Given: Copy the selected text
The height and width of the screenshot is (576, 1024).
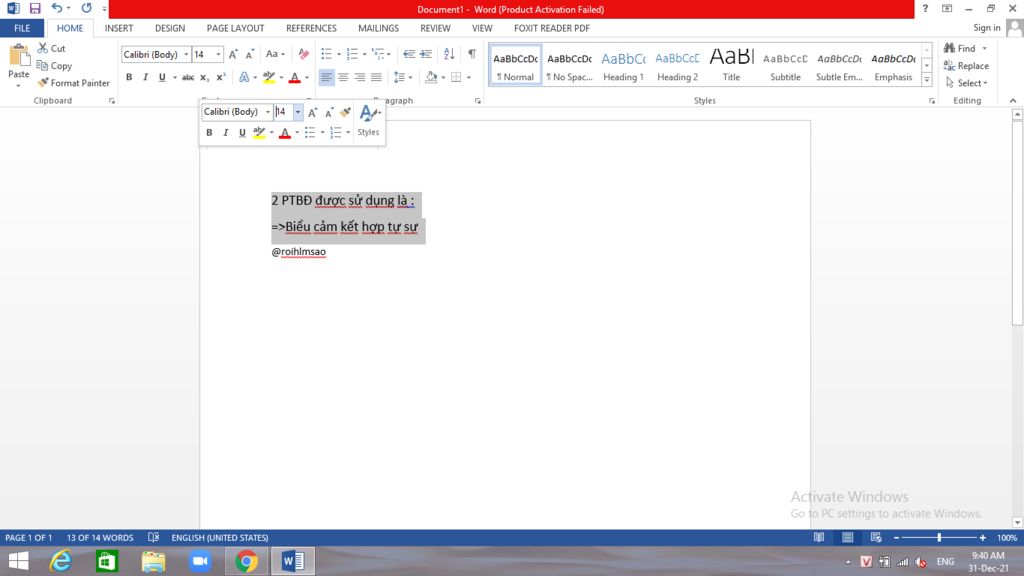Looking at the screenshot, I should click(x=54, y=66).
